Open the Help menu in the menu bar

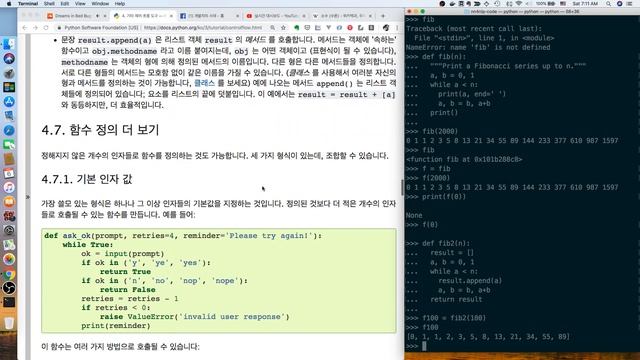pos(120,3)
